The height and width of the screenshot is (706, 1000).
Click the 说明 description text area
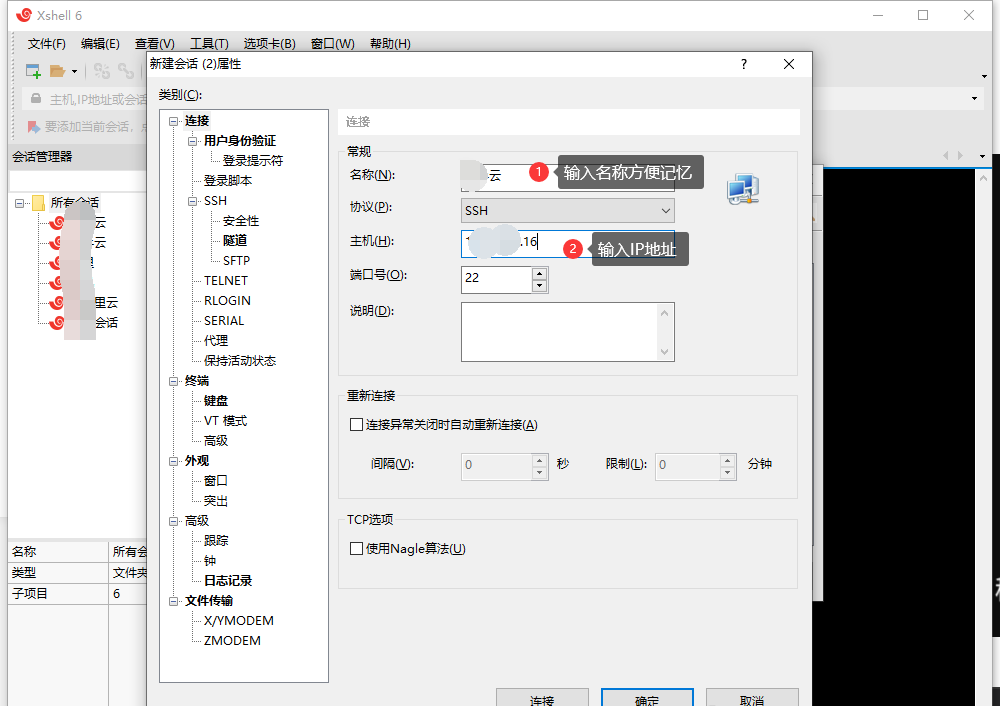(x=568, y=332)
